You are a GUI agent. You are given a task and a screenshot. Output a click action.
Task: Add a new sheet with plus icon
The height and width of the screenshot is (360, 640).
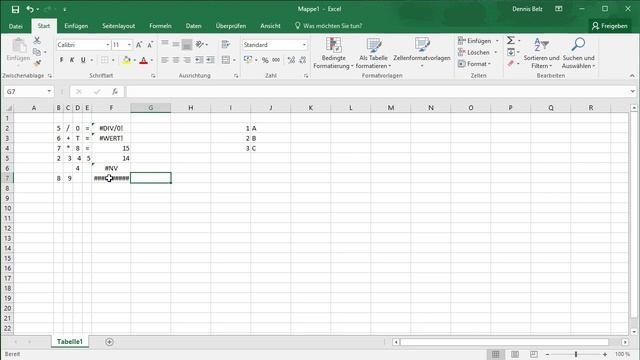[109, 342]
